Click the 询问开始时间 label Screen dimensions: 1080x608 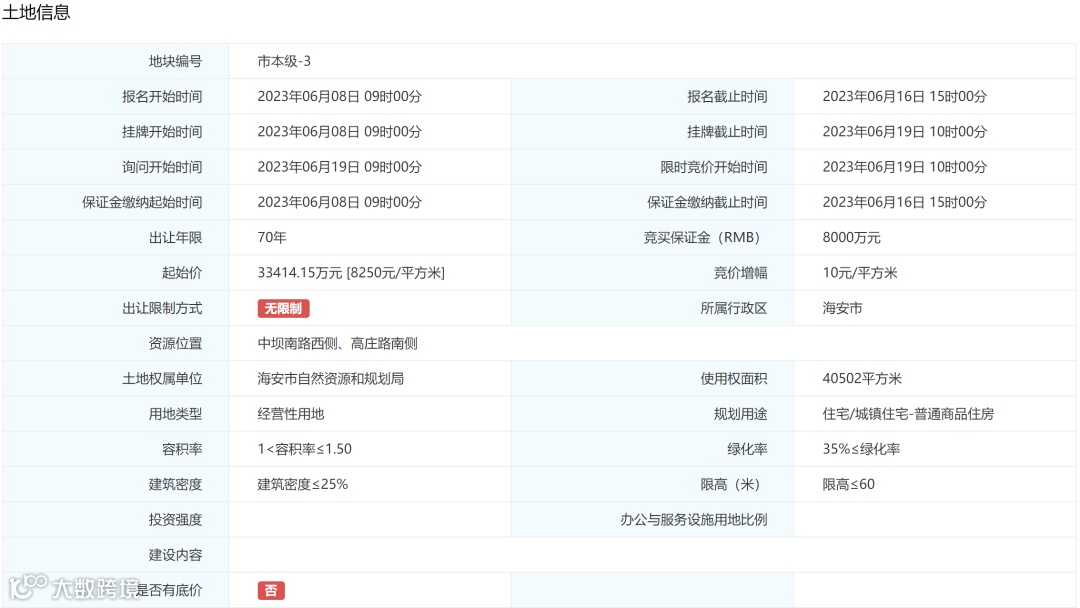[163, 167]
